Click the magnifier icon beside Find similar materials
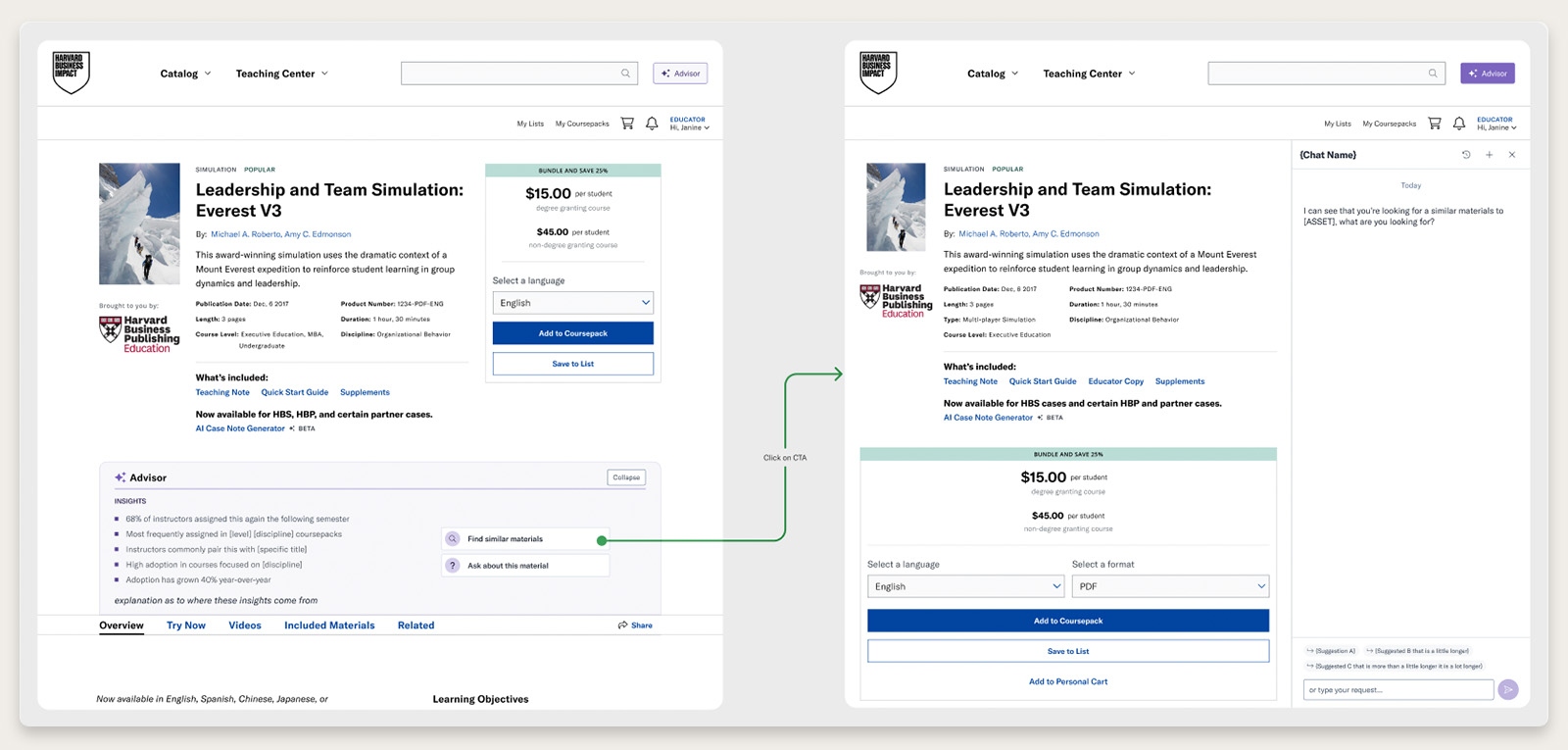 click(453, 539)
